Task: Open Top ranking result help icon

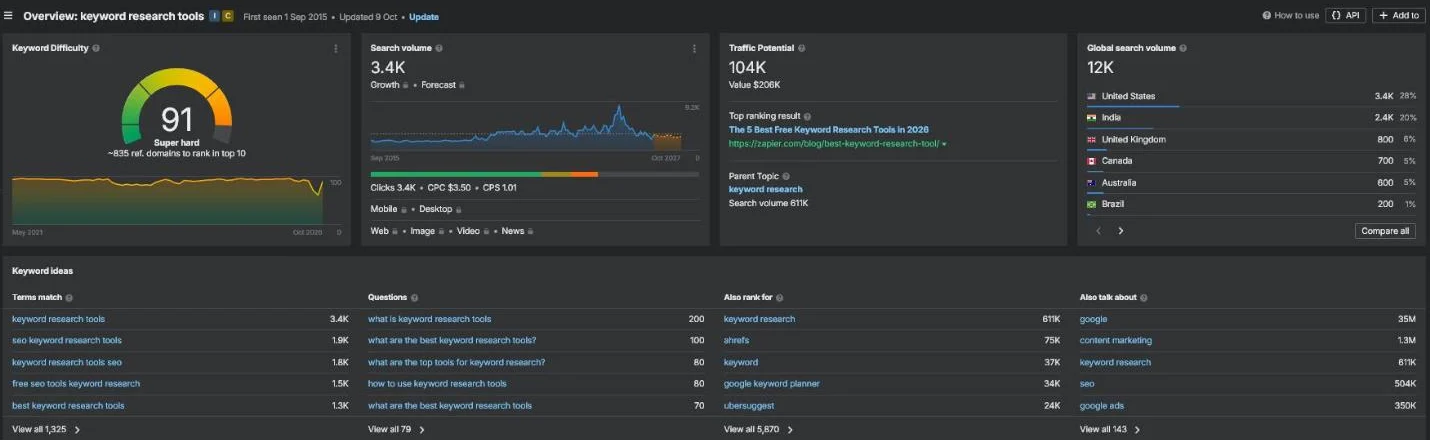Action: click(x=808, y=116)
